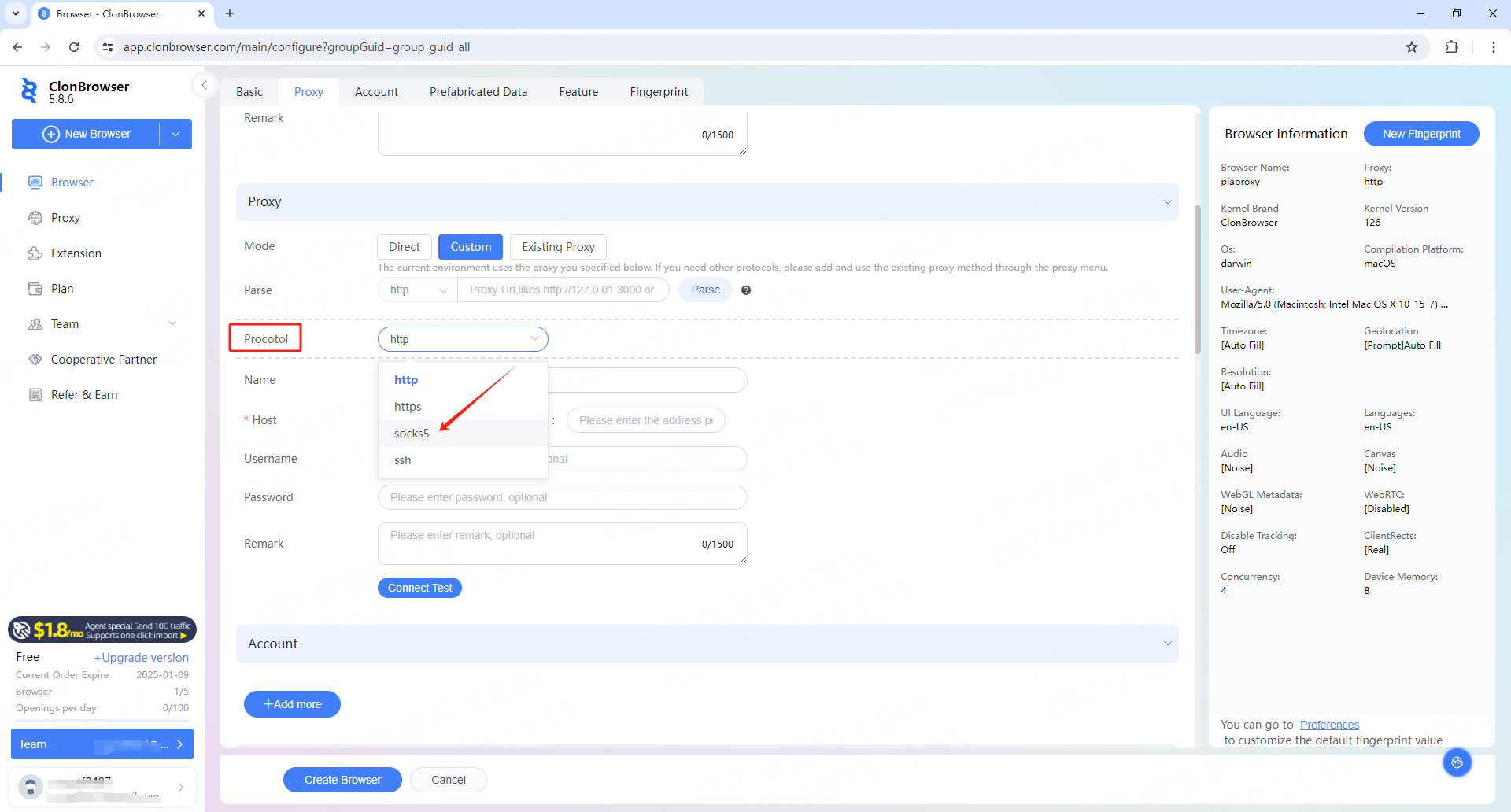Click the Cooperative Partner handshake icon
The width and height of the screenshot is (1511, 812).
tap(35, 360)
